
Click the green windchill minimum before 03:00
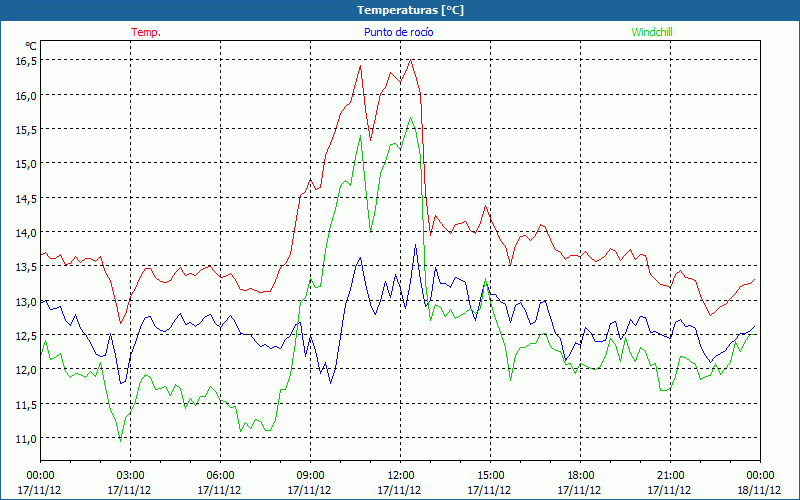coord(120,440)
